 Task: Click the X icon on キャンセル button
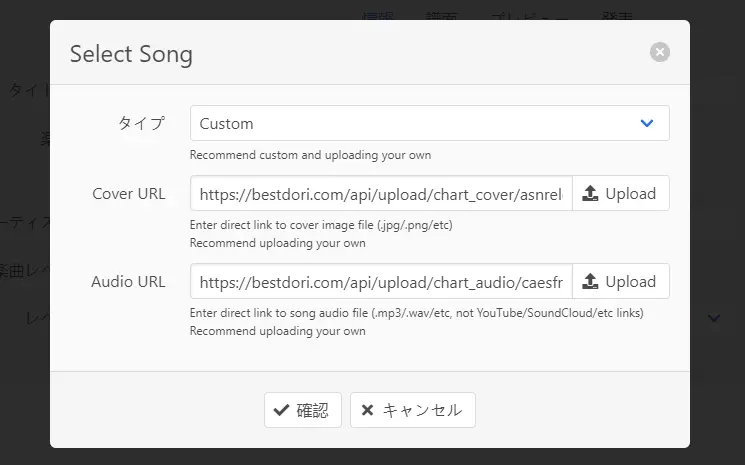[x=368, y=410]
